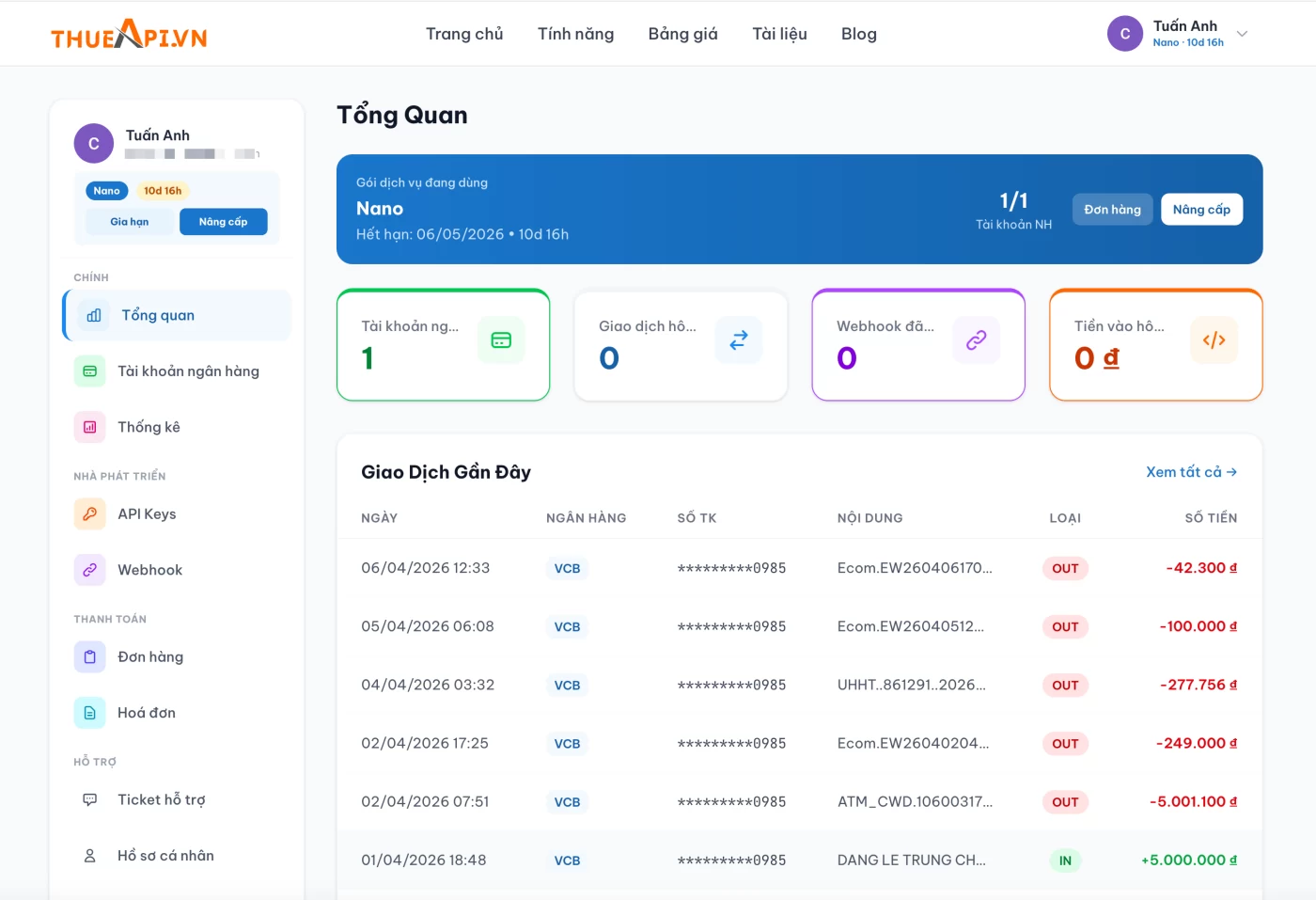1316x900 pixels.
Task: Click the Đơn hàng button in blue banner
Action: coord(1112,210)
